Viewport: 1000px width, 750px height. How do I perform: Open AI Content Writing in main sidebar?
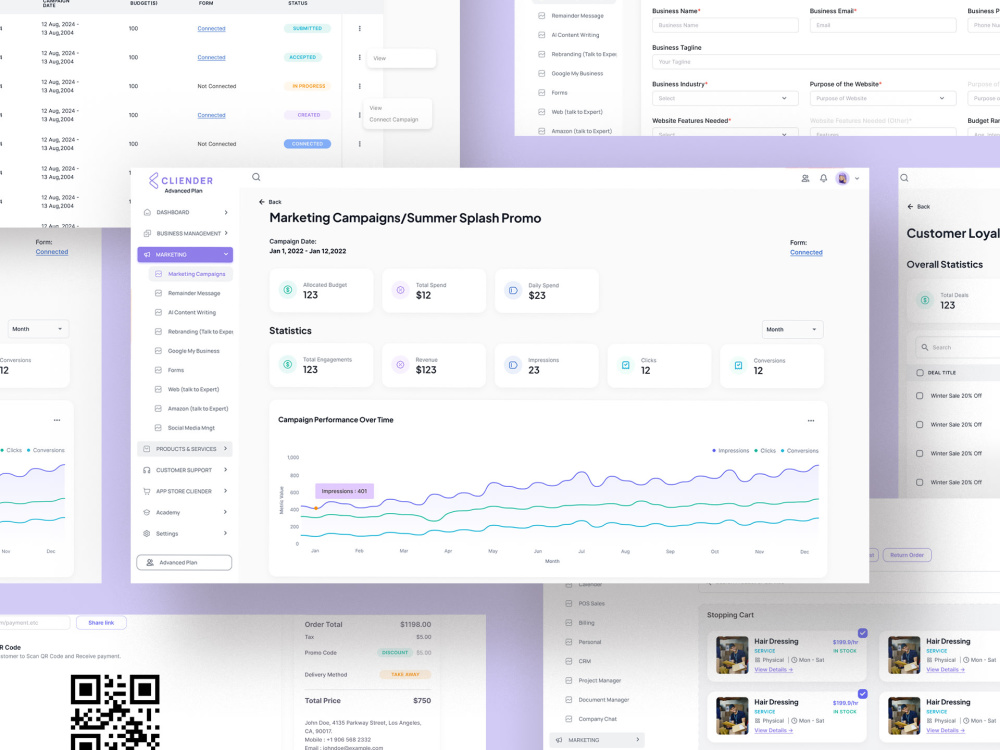pyautogui.click(x=192, y=312)
